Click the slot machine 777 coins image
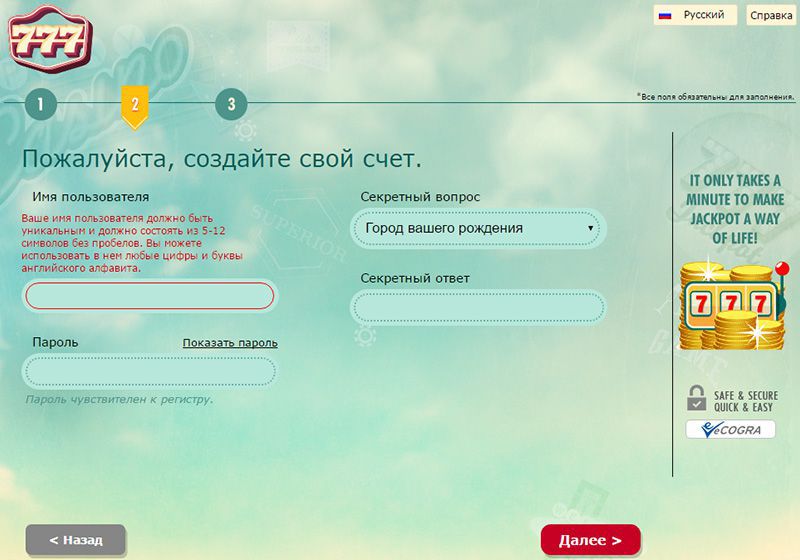The height and width of the screenshot is (560, 800). click(x=733, y=304)
